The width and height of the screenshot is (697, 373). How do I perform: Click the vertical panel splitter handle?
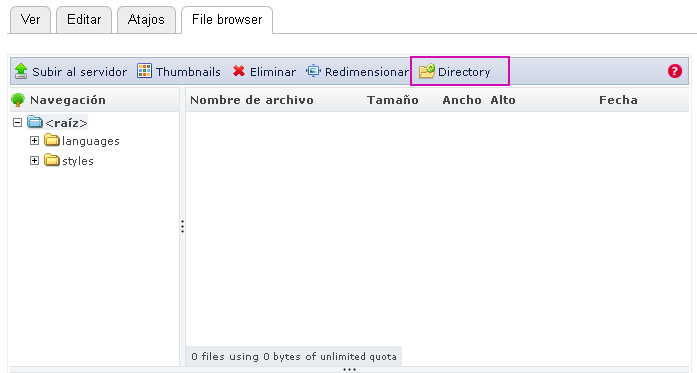point(182,226)
